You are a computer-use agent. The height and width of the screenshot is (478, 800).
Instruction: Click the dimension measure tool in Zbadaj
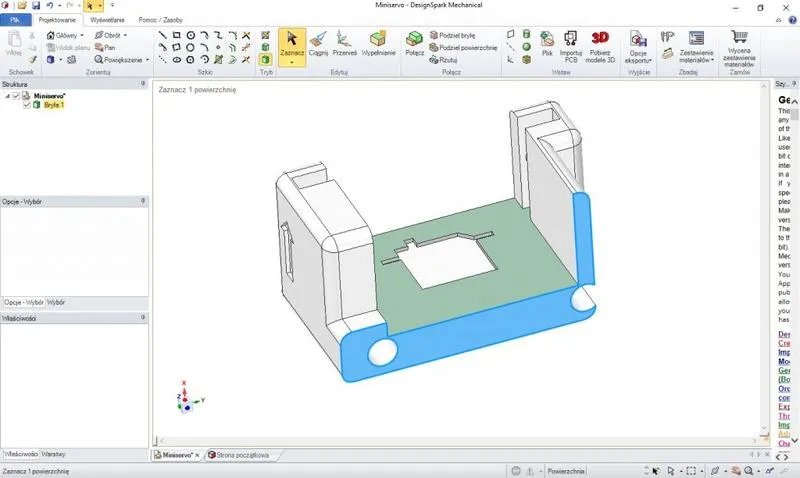tap(667, 36)
